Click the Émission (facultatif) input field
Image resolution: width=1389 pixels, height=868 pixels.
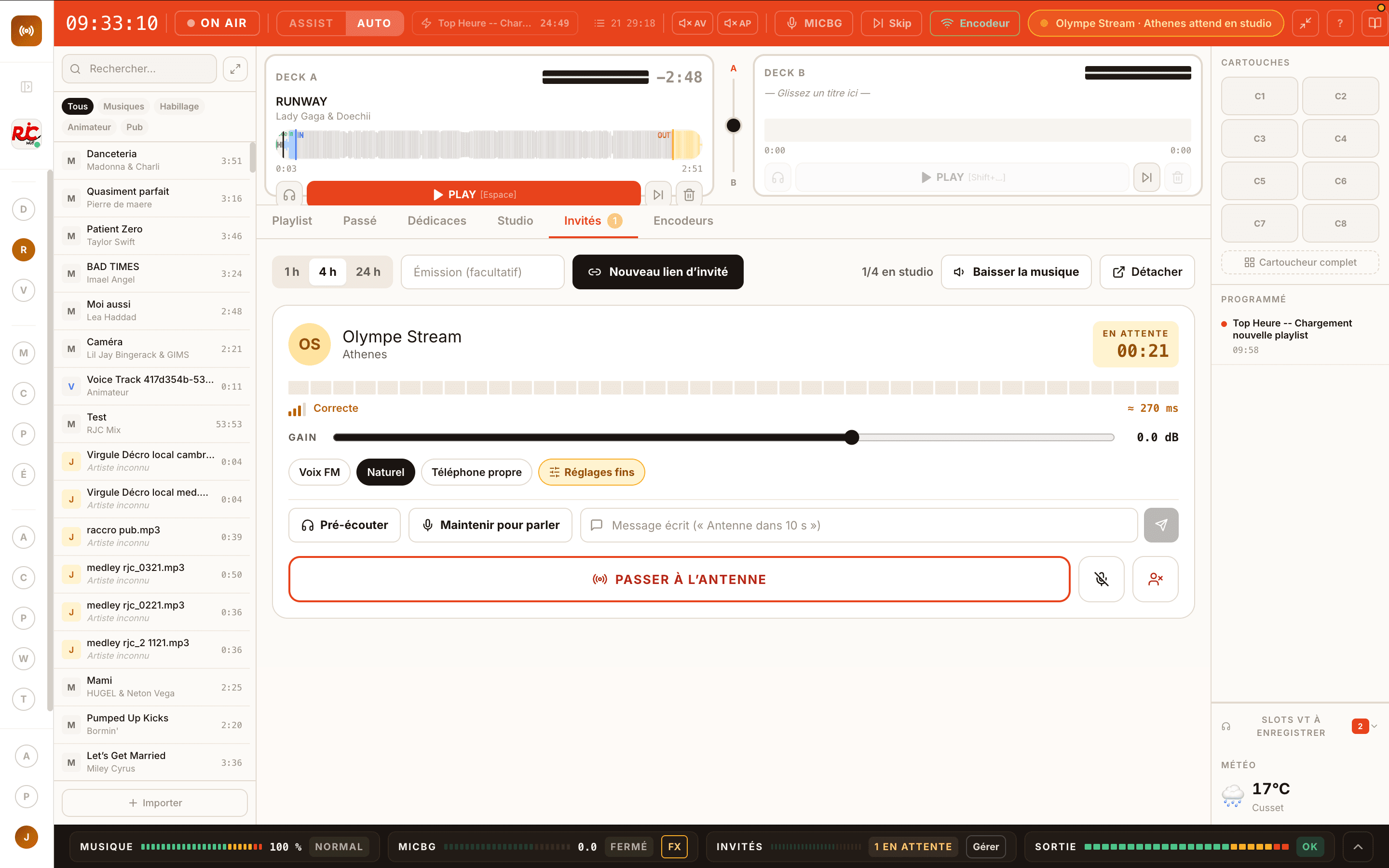tap(483, 271)
